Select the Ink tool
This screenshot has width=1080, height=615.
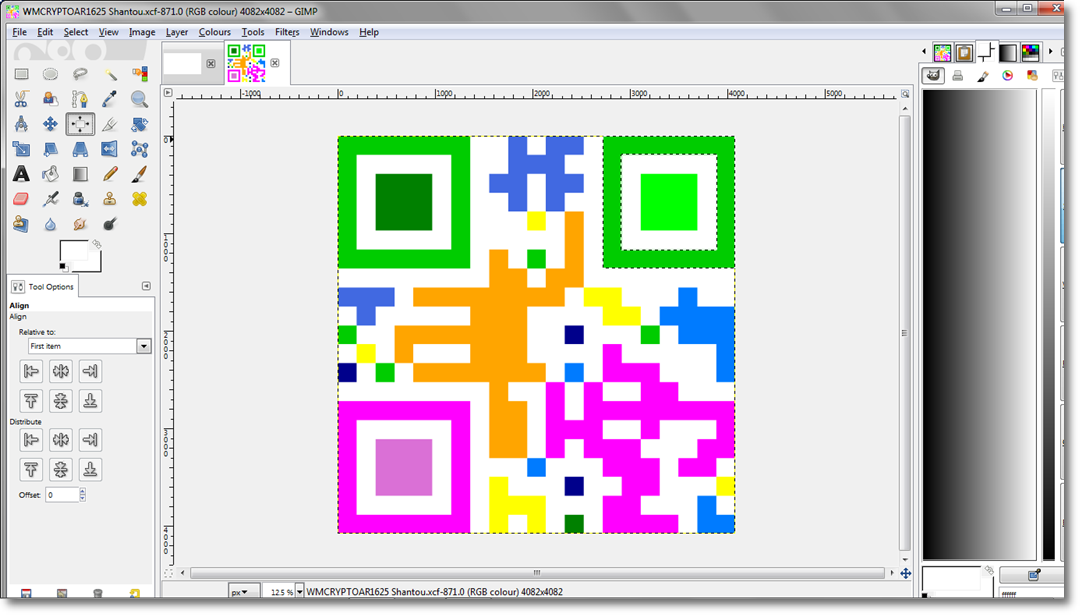(x=80, y=199)
